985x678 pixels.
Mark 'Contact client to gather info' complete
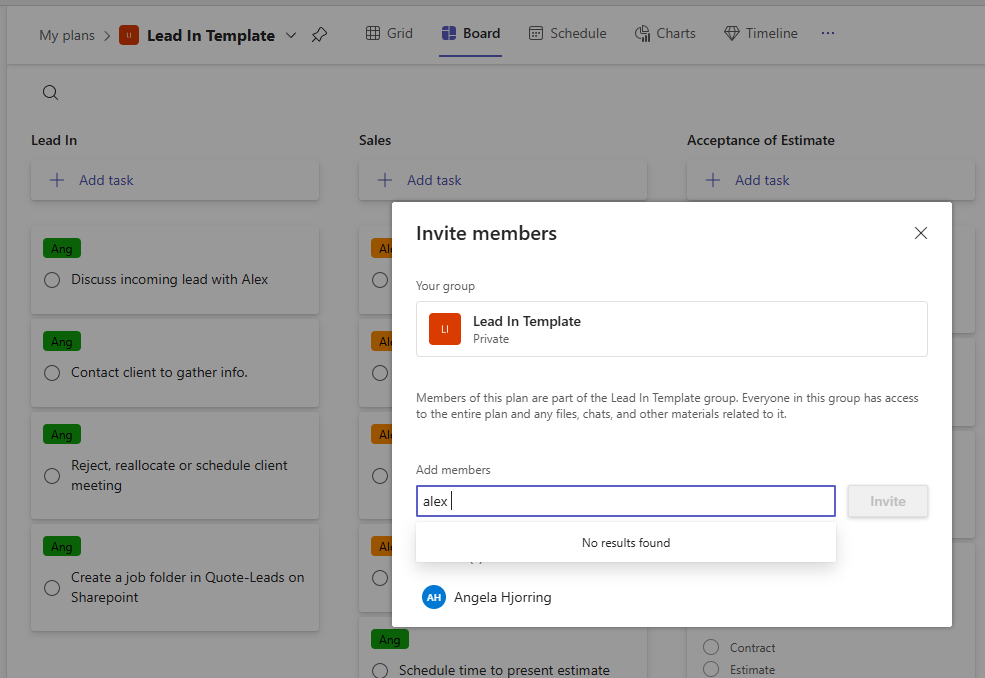(52, 373)
